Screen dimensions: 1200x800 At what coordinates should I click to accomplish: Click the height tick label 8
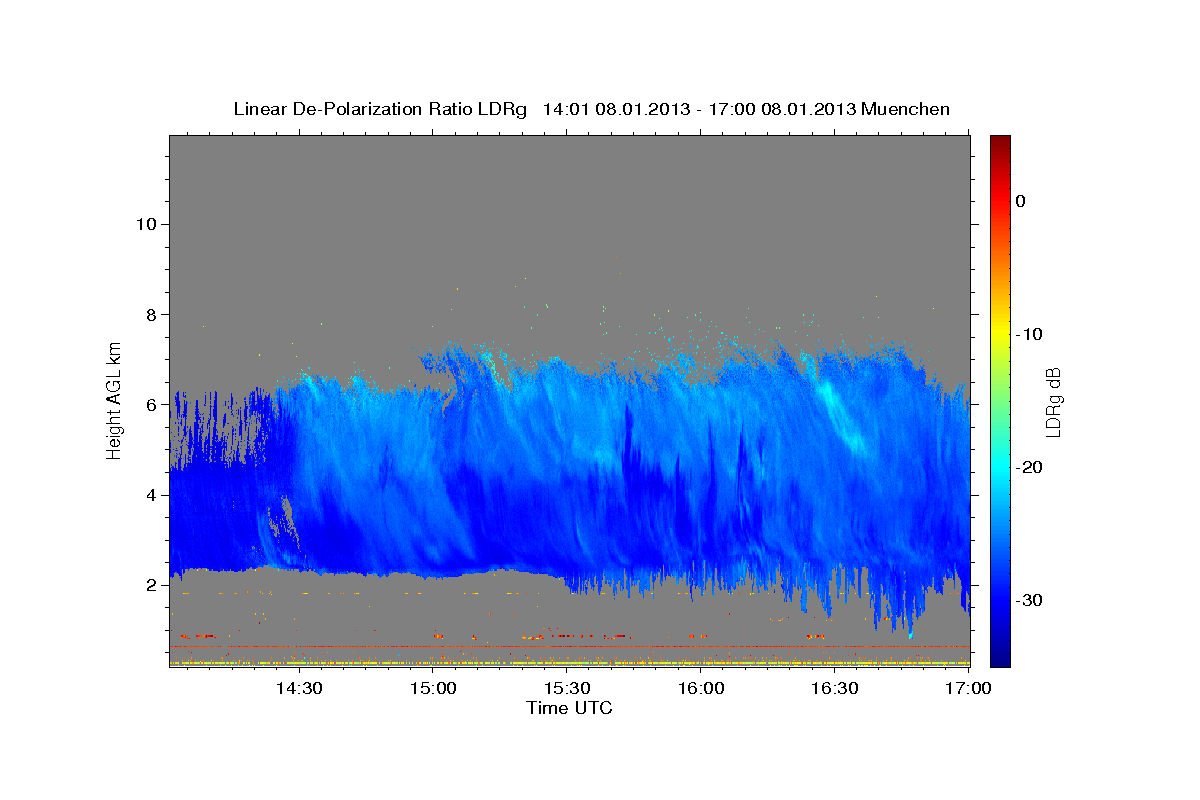pyautogui.click(x=151, y=314)
